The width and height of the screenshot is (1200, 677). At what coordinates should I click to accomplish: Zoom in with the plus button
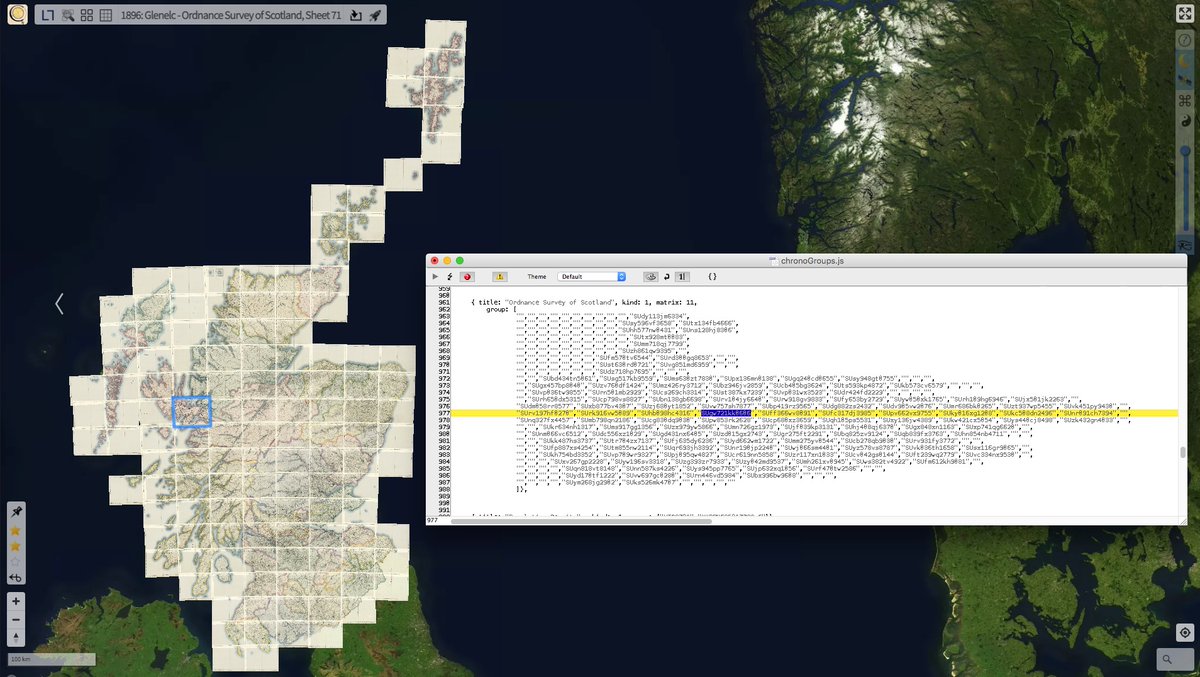16,602
